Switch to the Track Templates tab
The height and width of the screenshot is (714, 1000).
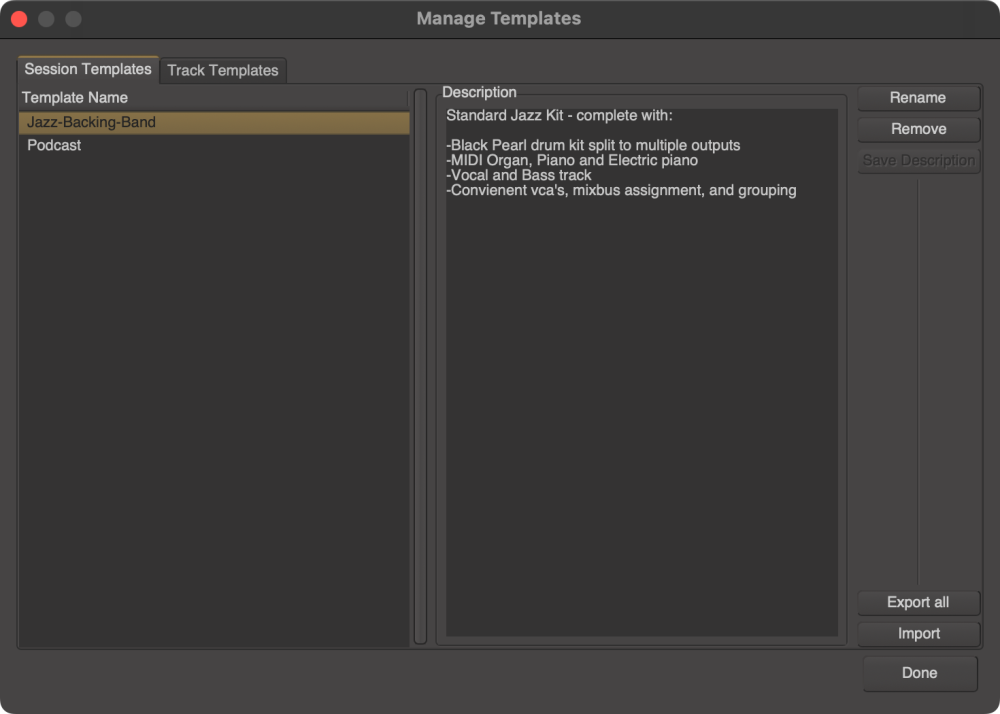point(223,70)
